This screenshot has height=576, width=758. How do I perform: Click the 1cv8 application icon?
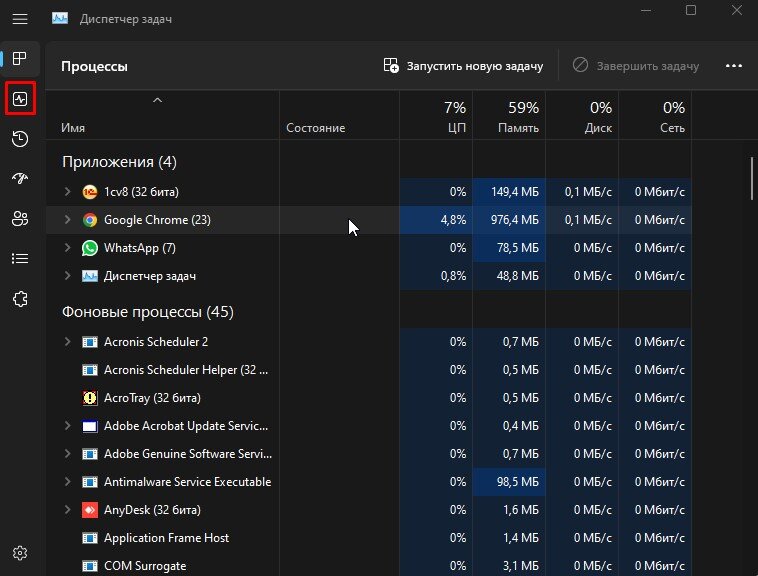coord(89,192)
